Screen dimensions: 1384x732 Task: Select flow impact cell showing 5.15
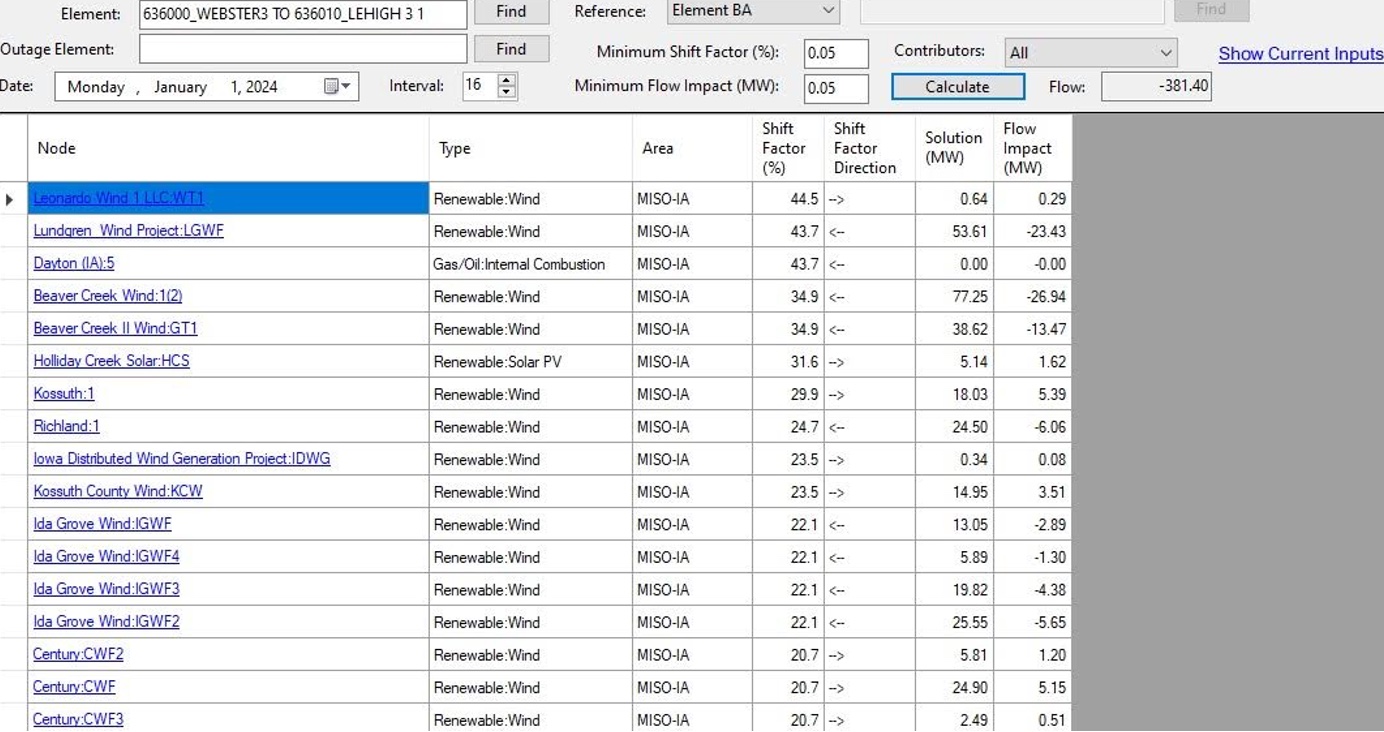(x=1033, y=688)
